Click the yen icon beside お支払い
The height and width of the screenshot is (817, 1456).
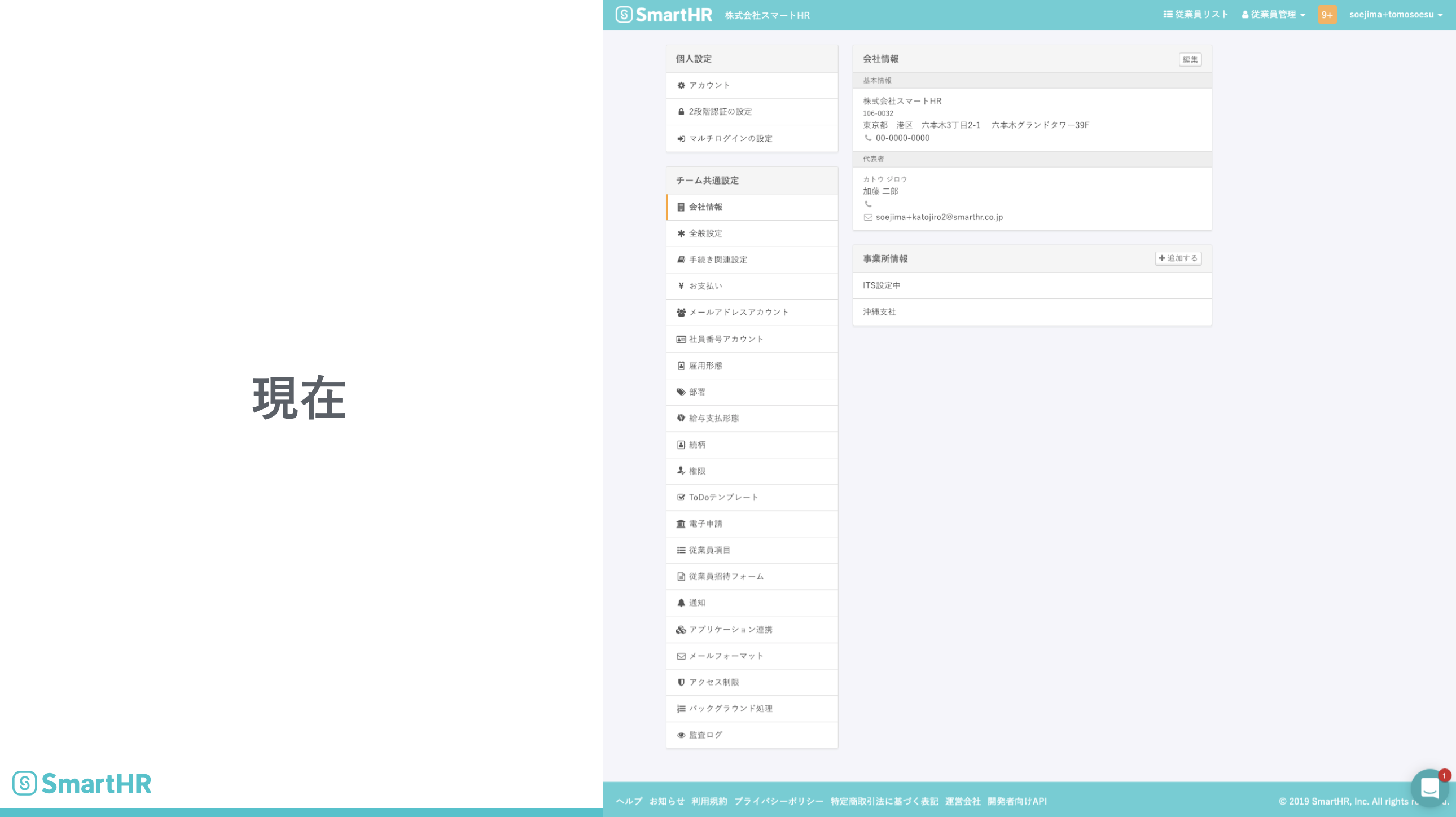coord(681,286)
